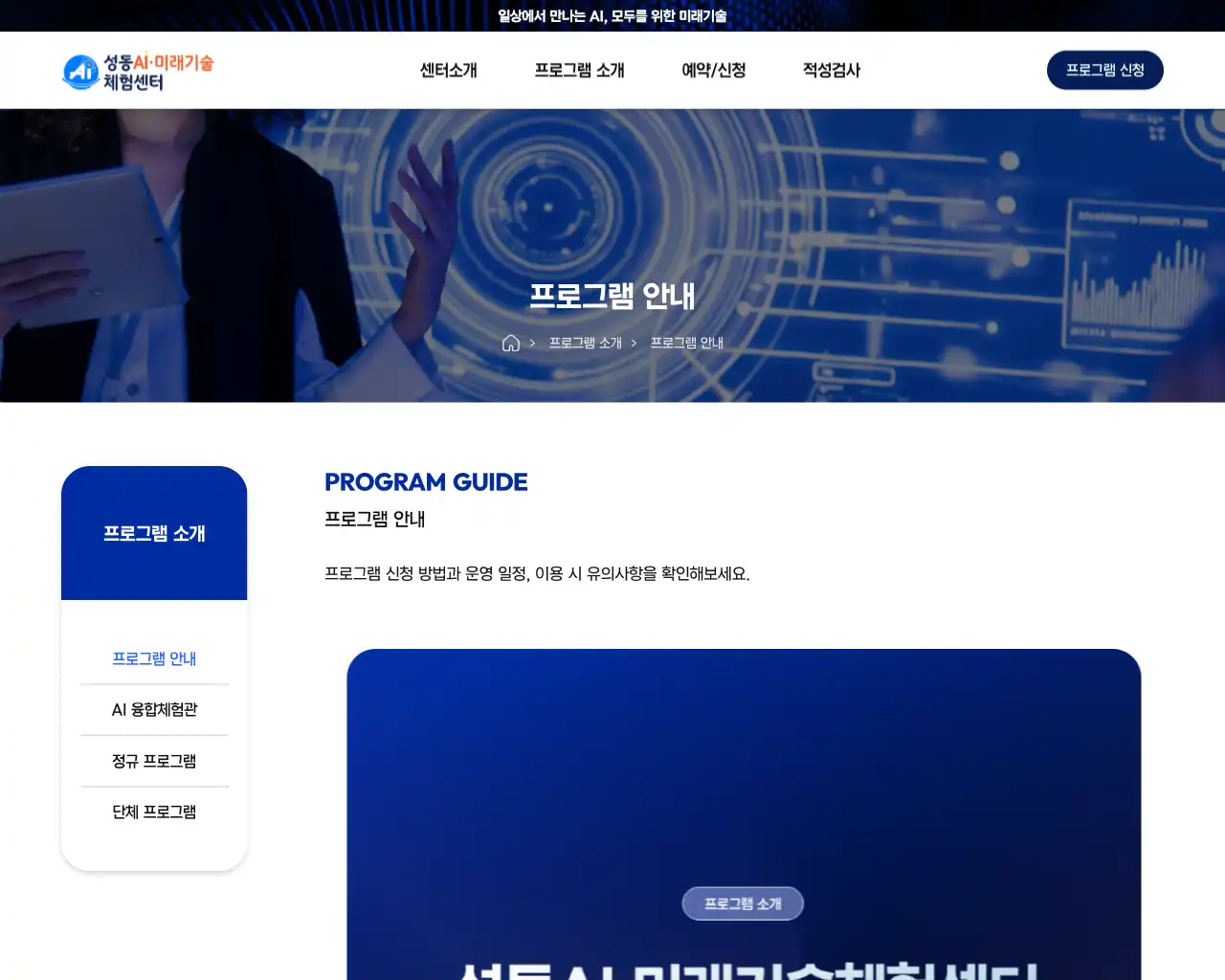Click the PROGRAM GUIDE heading

426,482
